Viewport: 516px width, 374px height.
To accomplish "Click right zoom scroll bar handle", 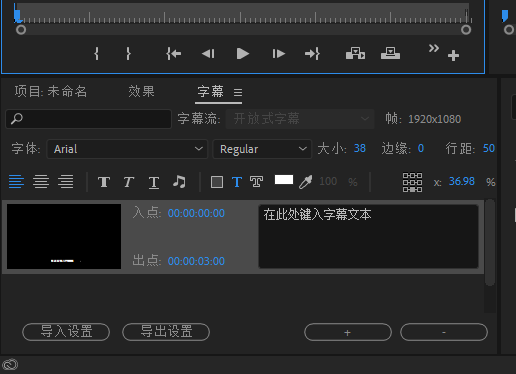I will tap(466, 30).
